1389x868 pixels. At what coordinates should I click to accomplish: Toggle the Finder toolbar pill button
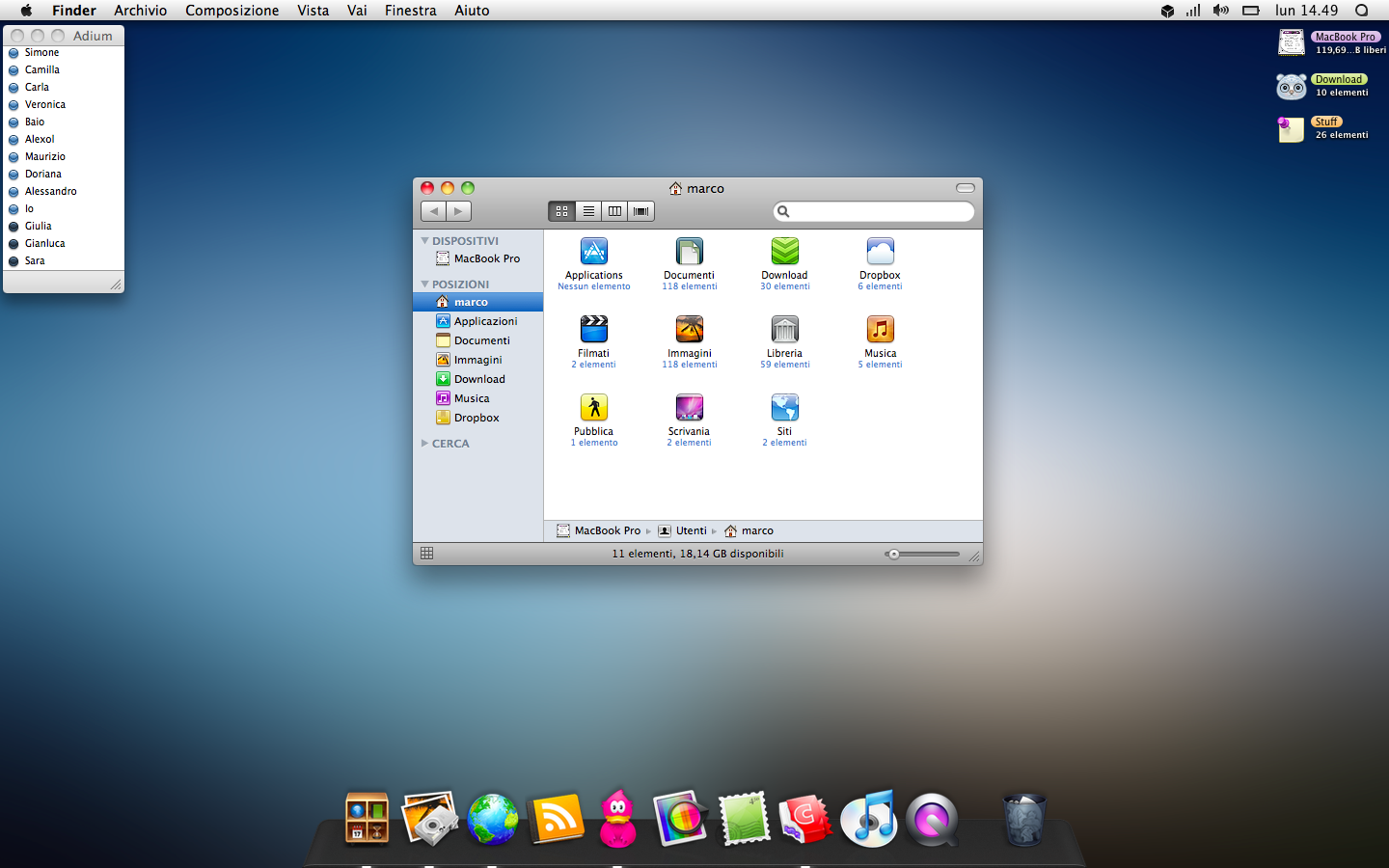[x=966, y=188]
